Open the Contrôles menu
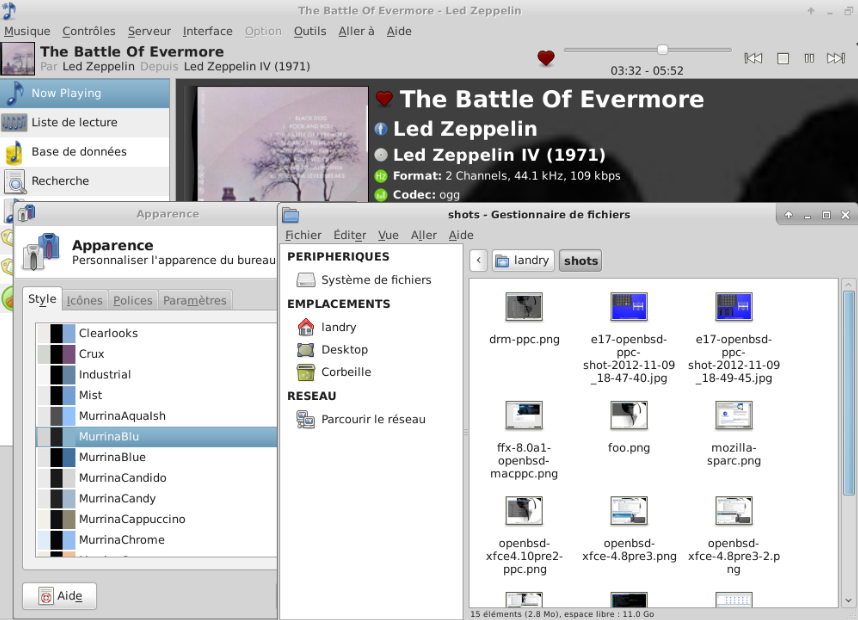 [89, 31]
